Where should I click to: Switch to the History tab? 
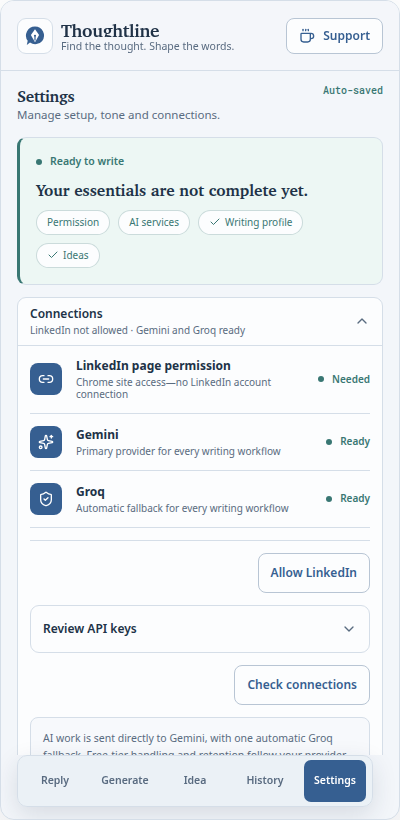[265, 781]
